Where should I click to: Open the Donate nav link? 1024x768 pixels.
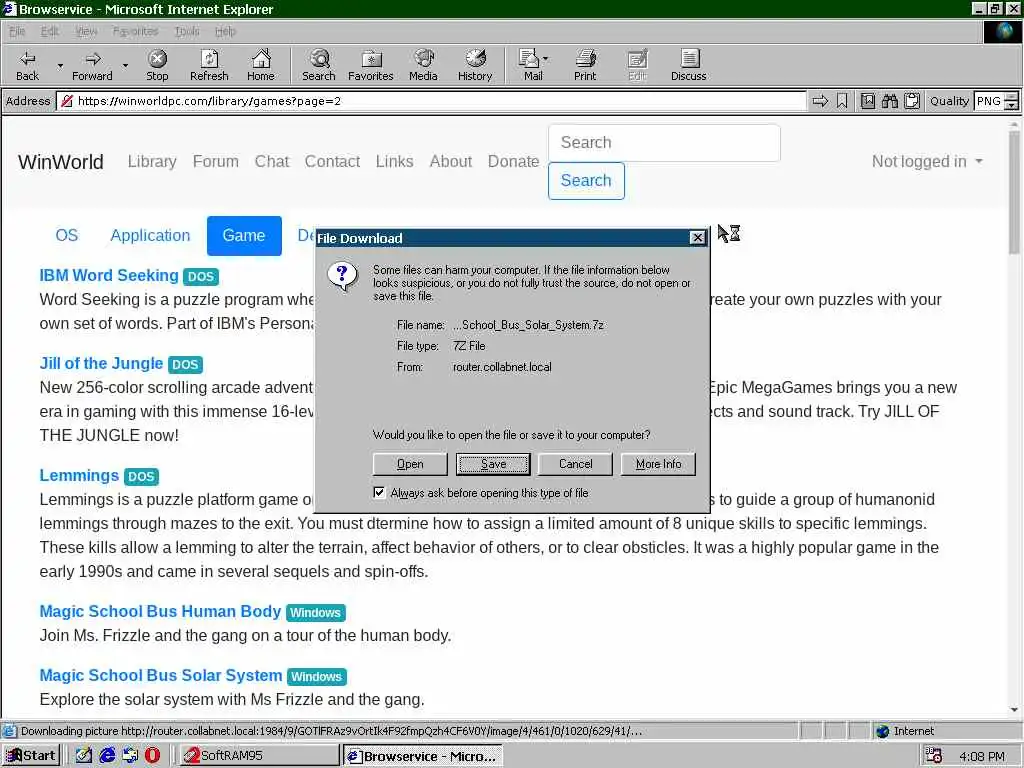pos(513,161)
